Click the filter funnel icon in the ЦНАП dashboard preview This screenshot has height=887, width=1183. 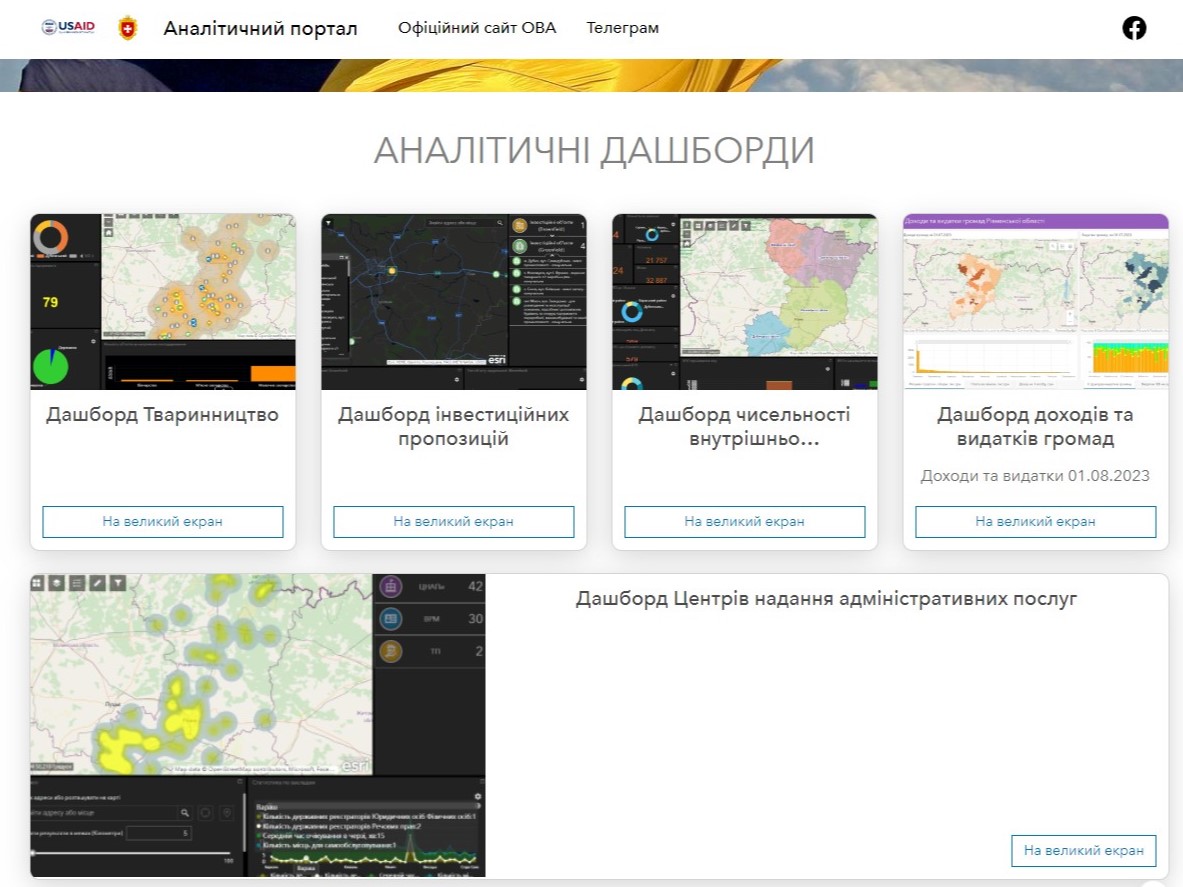click(x=118, y=583)
